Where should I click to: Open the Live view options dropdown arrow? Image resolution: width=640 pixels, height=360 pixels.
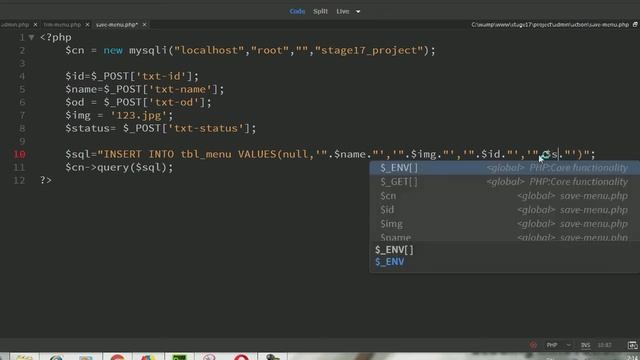point(358,12)
